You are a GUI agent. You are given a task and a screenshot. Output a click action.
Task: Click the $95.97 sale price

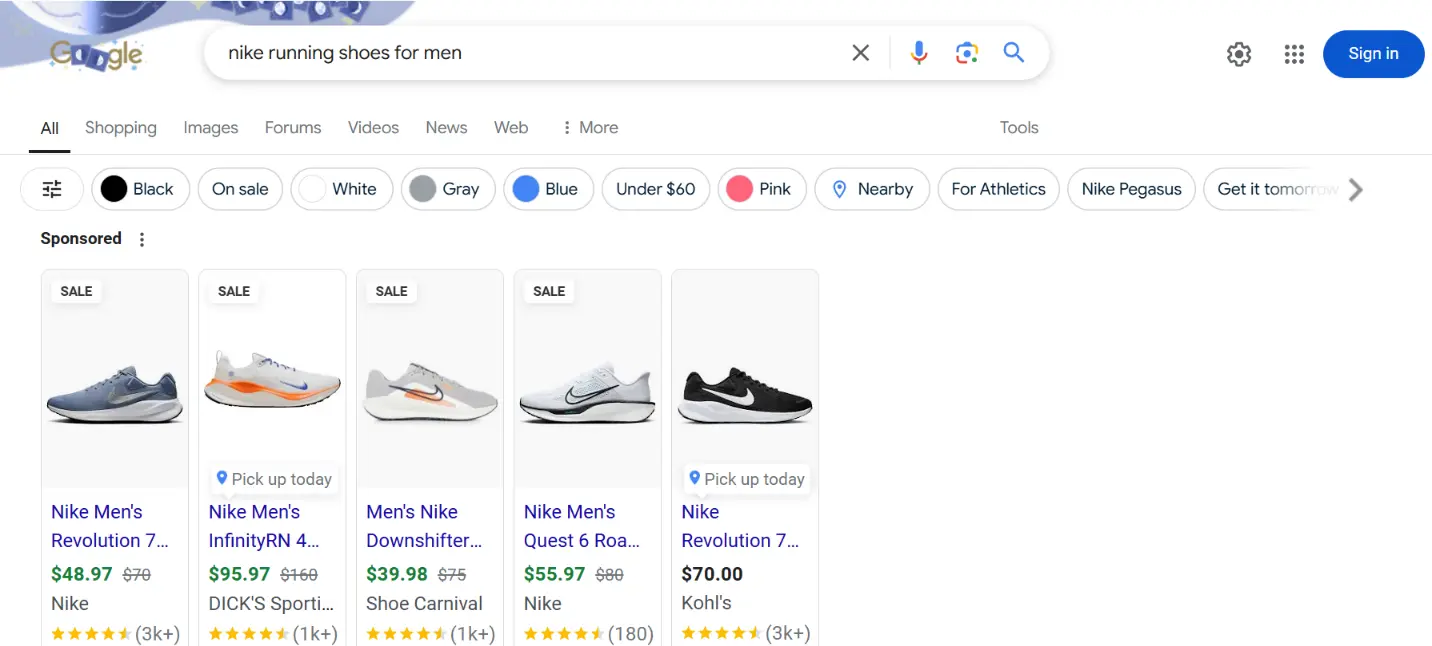point(239,574)
